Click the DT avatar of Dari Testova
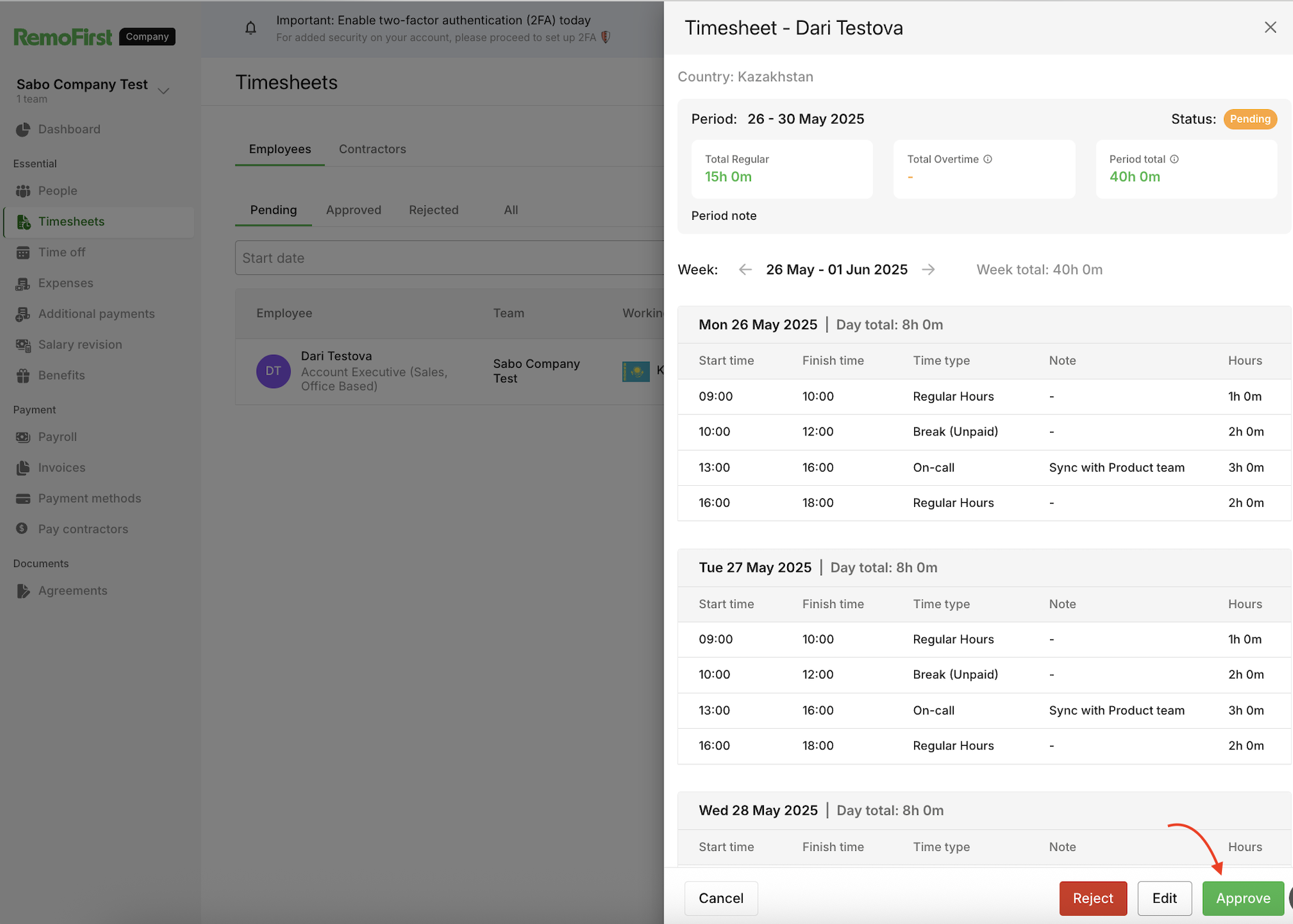Image resolution: width=1293 pixels, height=924 pixels. 273,371
